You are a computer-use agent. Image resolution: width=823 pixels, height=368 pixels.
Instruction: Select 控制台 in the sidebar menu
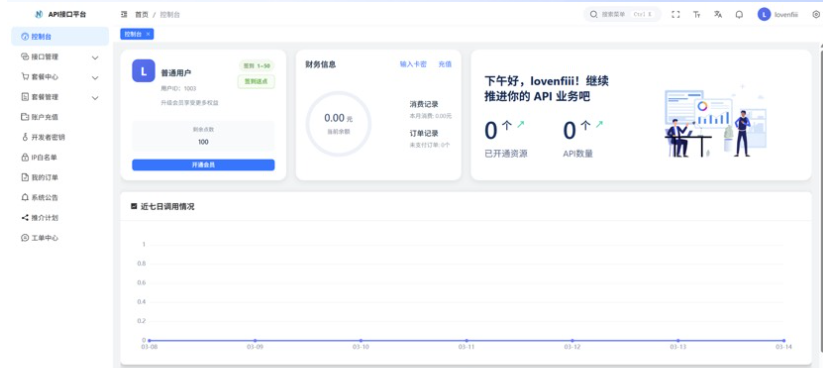pos(60,37)
